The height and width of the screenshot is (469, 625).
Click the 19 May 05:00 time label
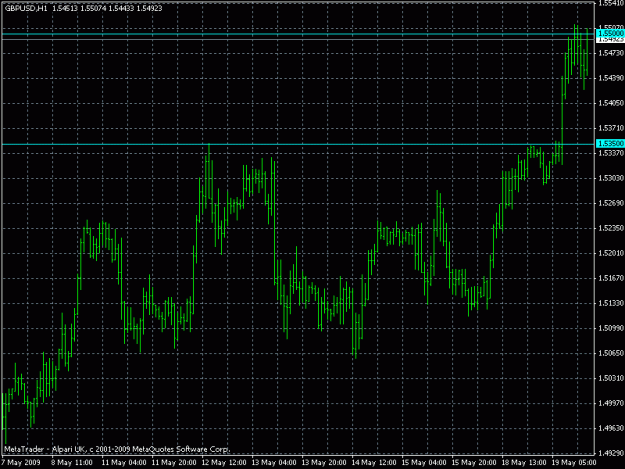pyautogui.click(x=574, y=463)
